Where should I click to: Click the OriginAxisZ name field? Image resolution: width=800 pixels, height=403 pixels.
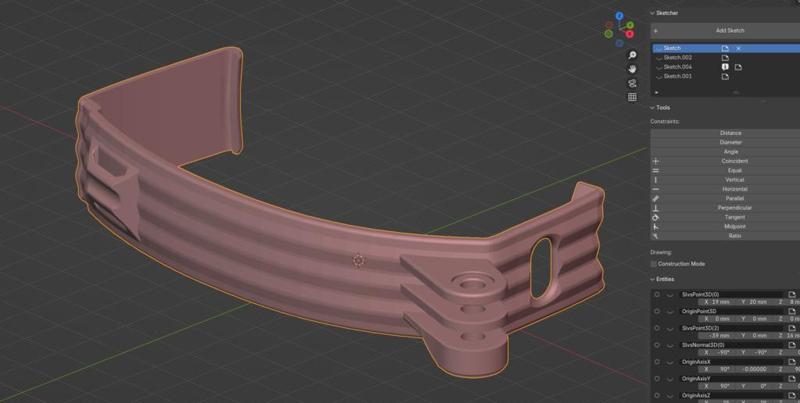click(732, 395)
